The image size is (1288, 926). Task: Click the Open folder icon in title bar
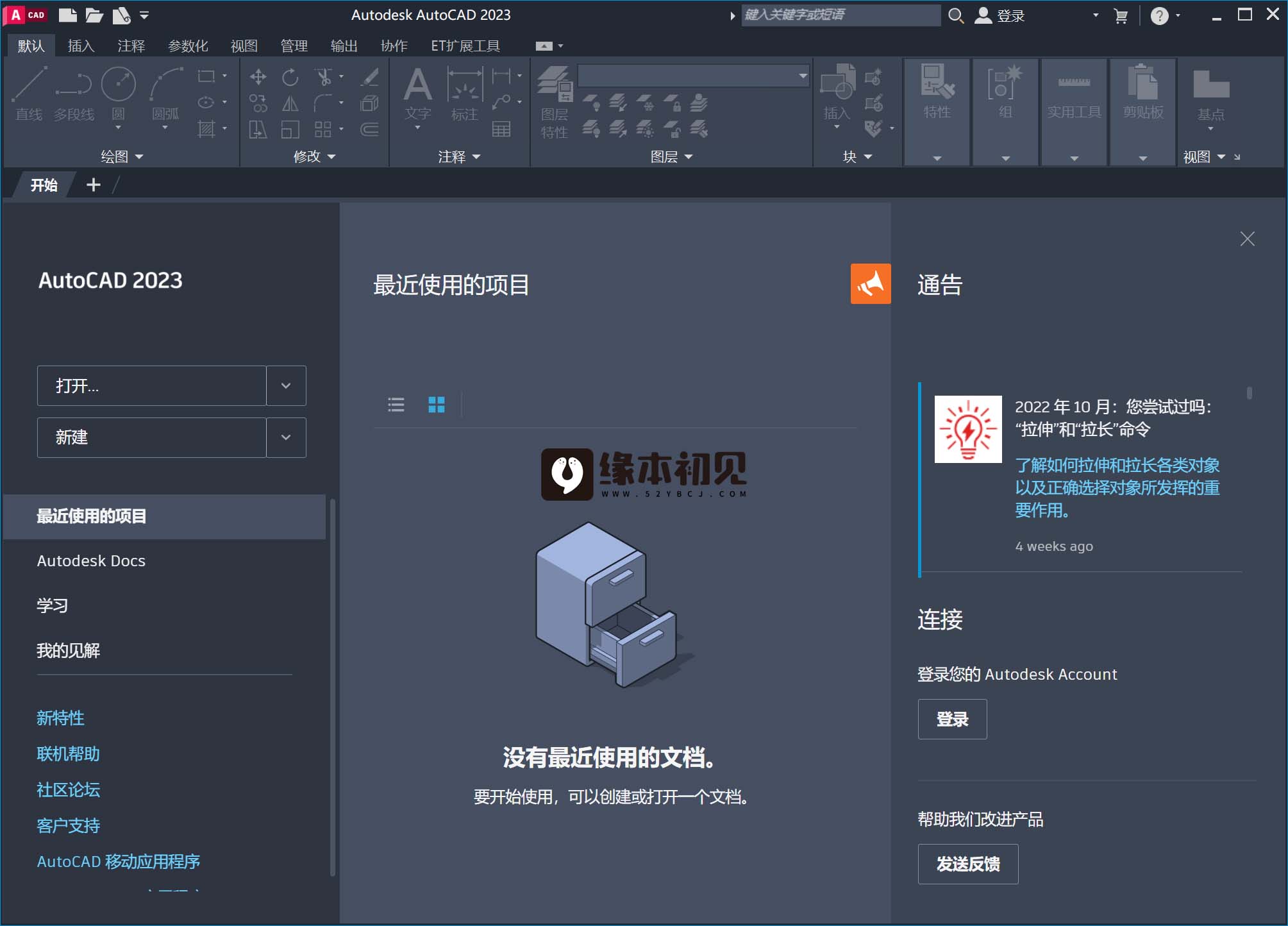pos(94,15)
